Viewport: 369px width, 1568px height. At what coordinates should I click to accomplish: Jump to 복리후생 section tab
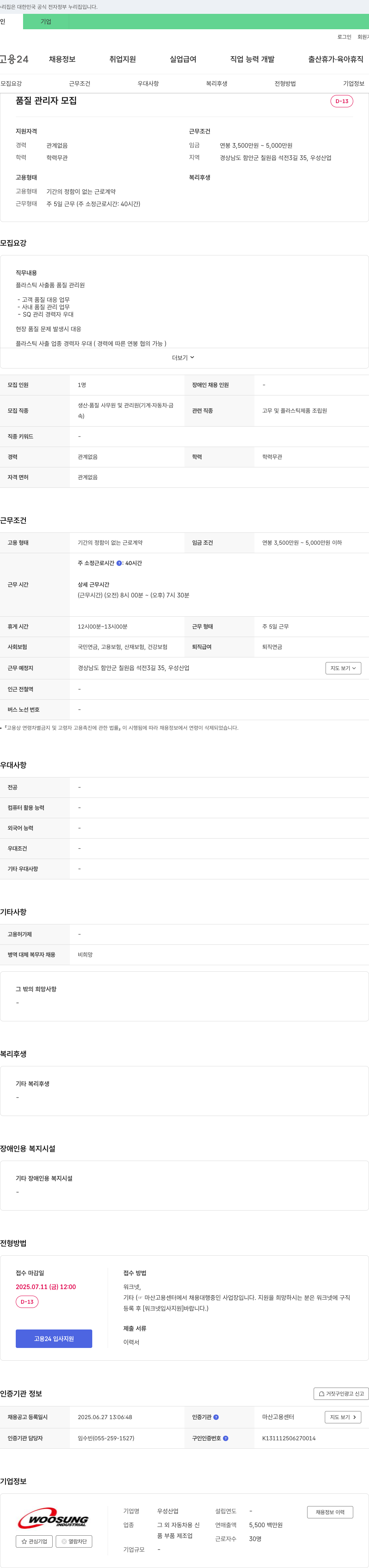[216, 83]
